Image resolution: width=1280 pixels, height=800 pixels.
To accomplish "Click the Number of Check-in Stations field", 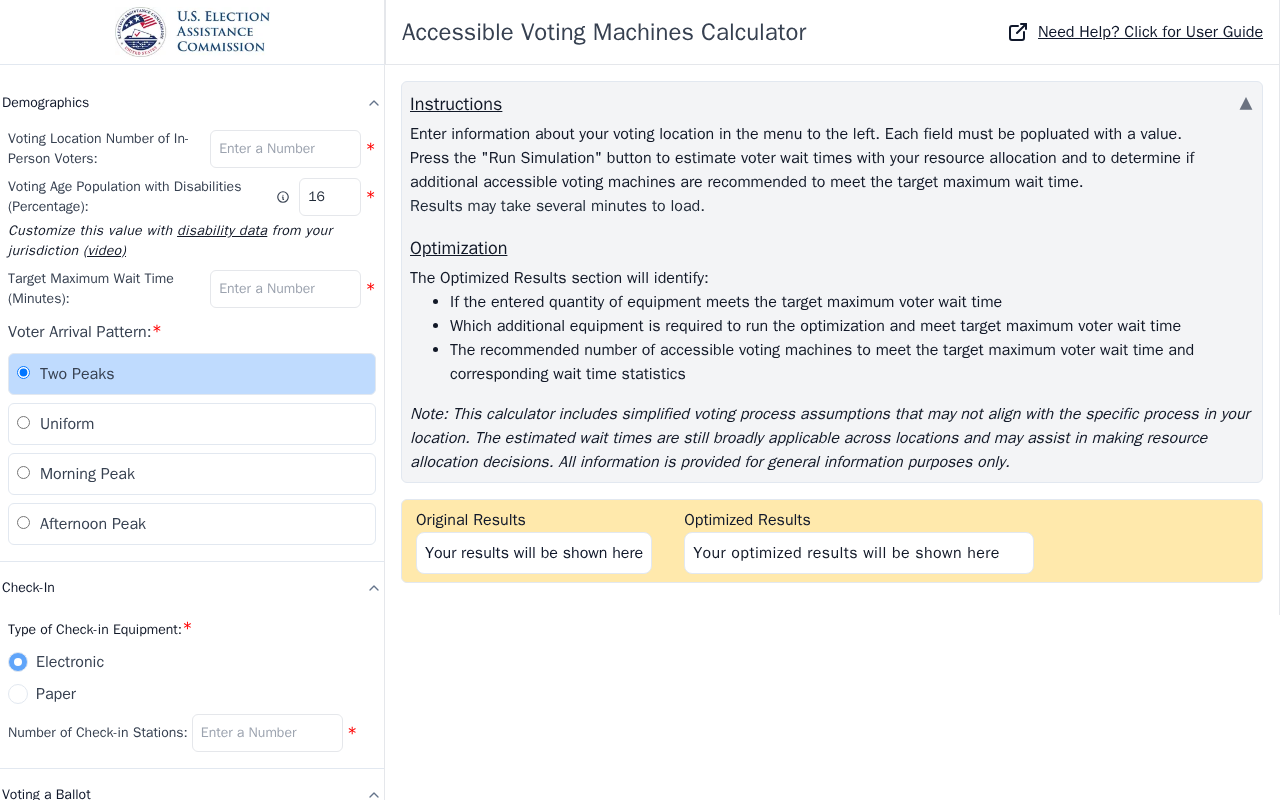I will click(x=267, y=733).
